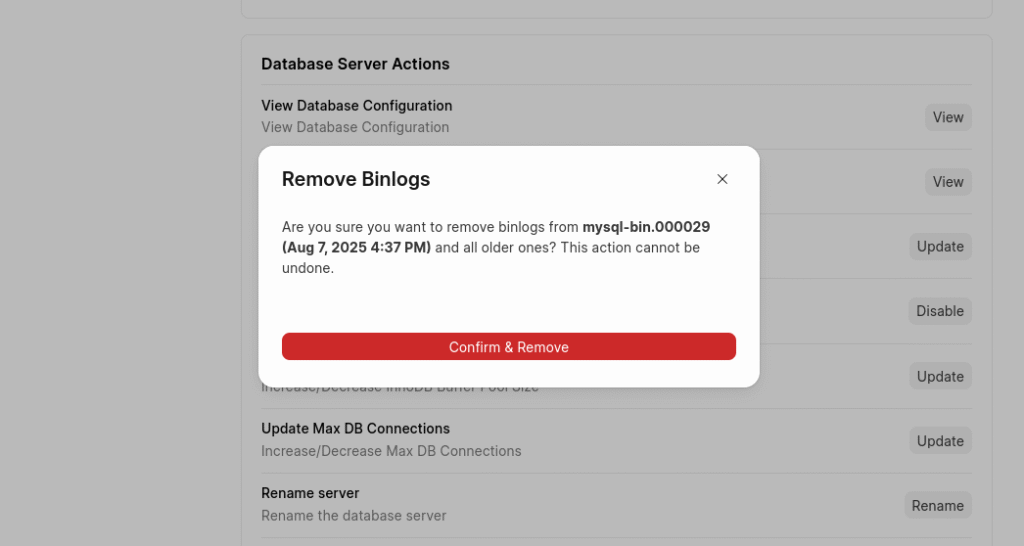This screenshot has width=1024, height=546.
Task: Click the bold View Database Configuration title
Action: [356, 105]
